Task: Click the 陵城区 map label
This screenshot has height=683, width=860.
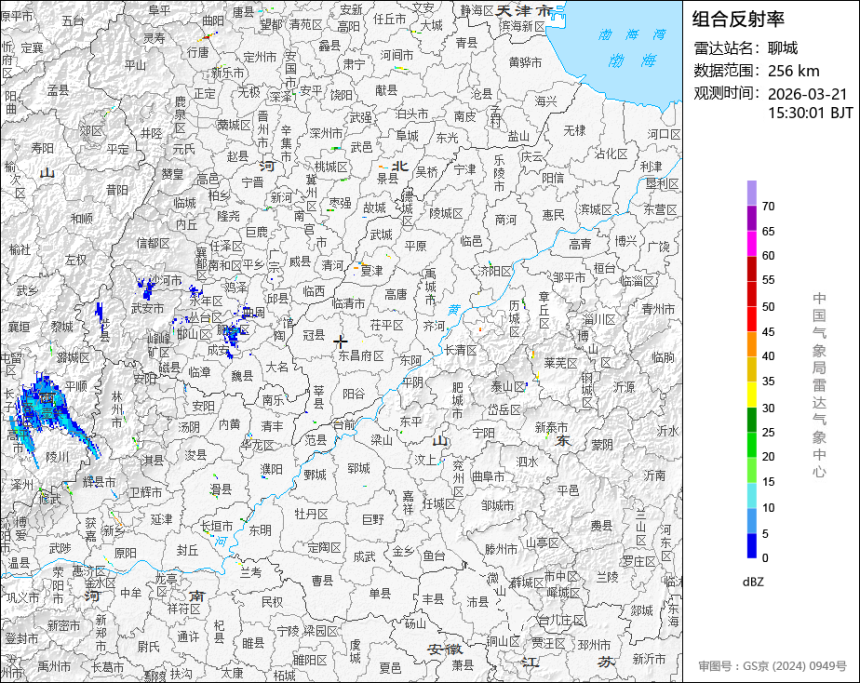Action: pos(446,213)
